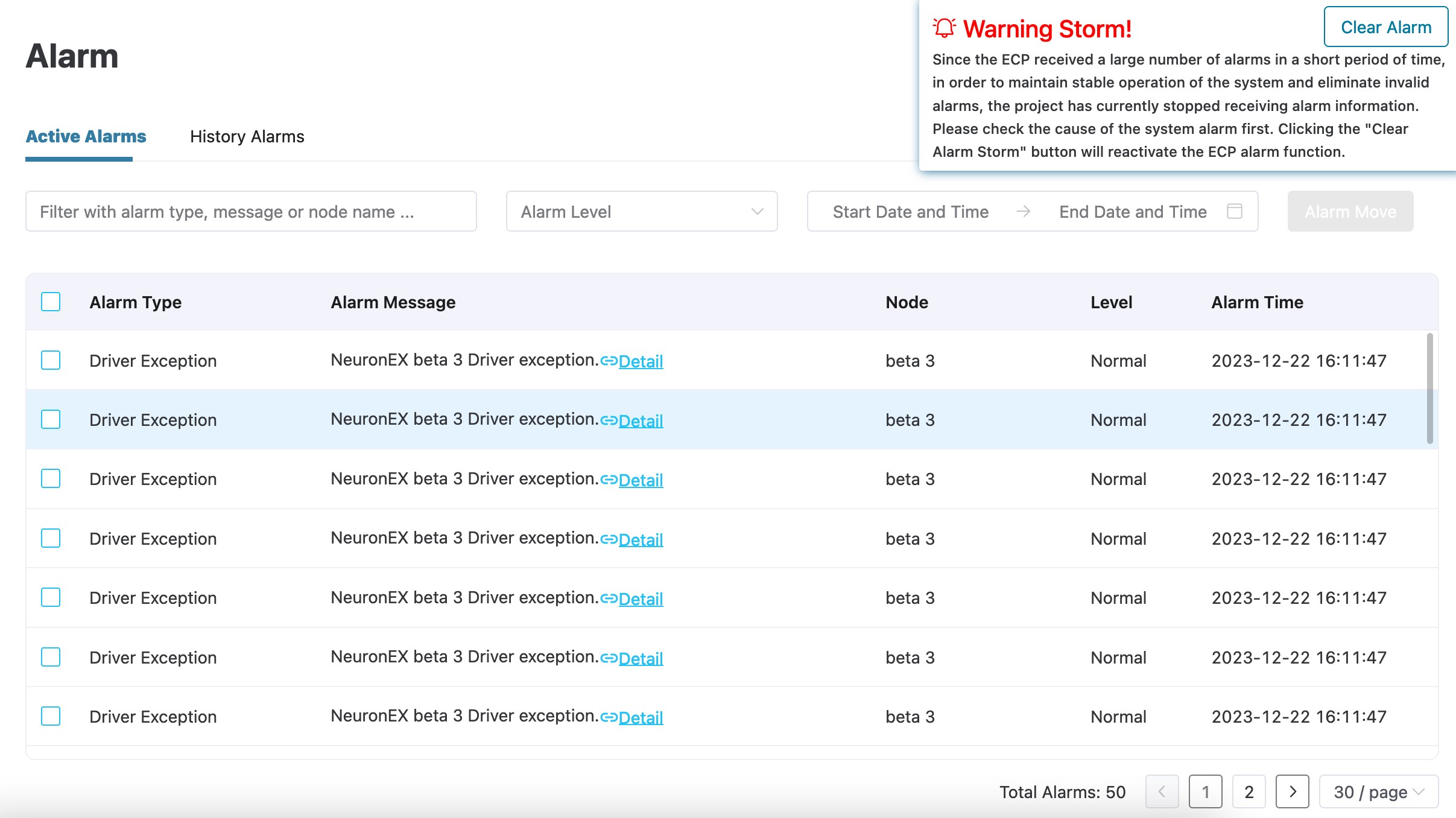The image size is (1456, 818).
Task: Click the next page arrow icon
Action: tap(1292, 791)
